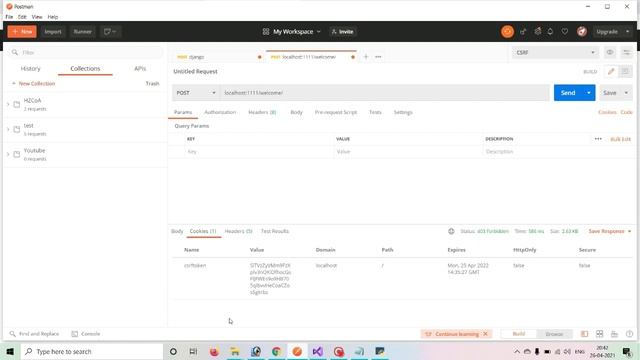Click the query params Value field

click(408, 151)
